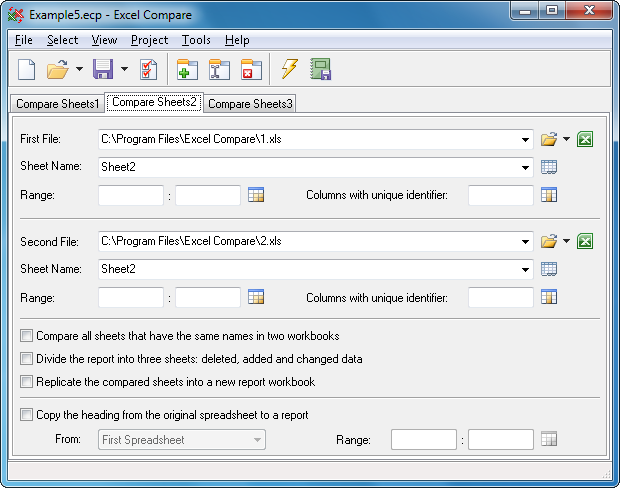Open the Project menu

click(149, 40)
